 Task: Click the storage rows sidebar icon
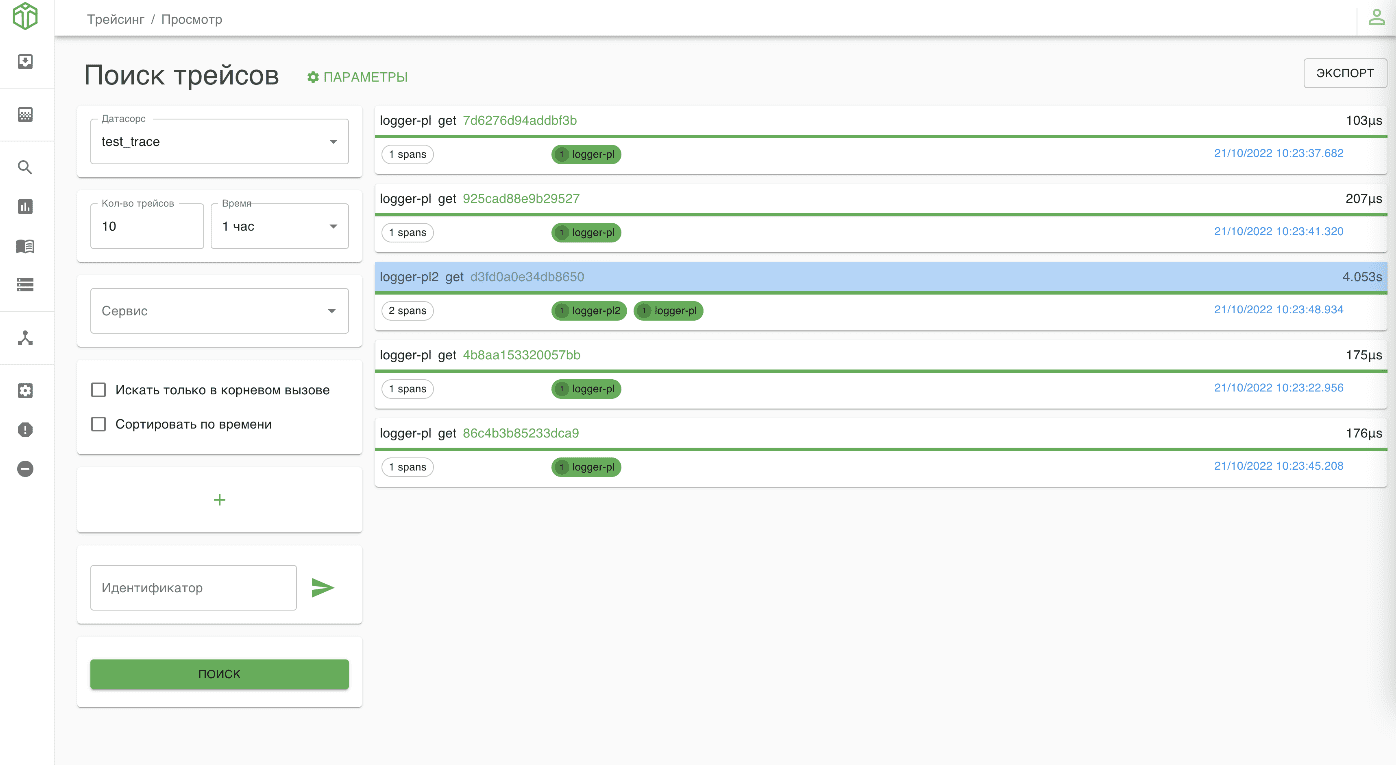pos(26,285)
